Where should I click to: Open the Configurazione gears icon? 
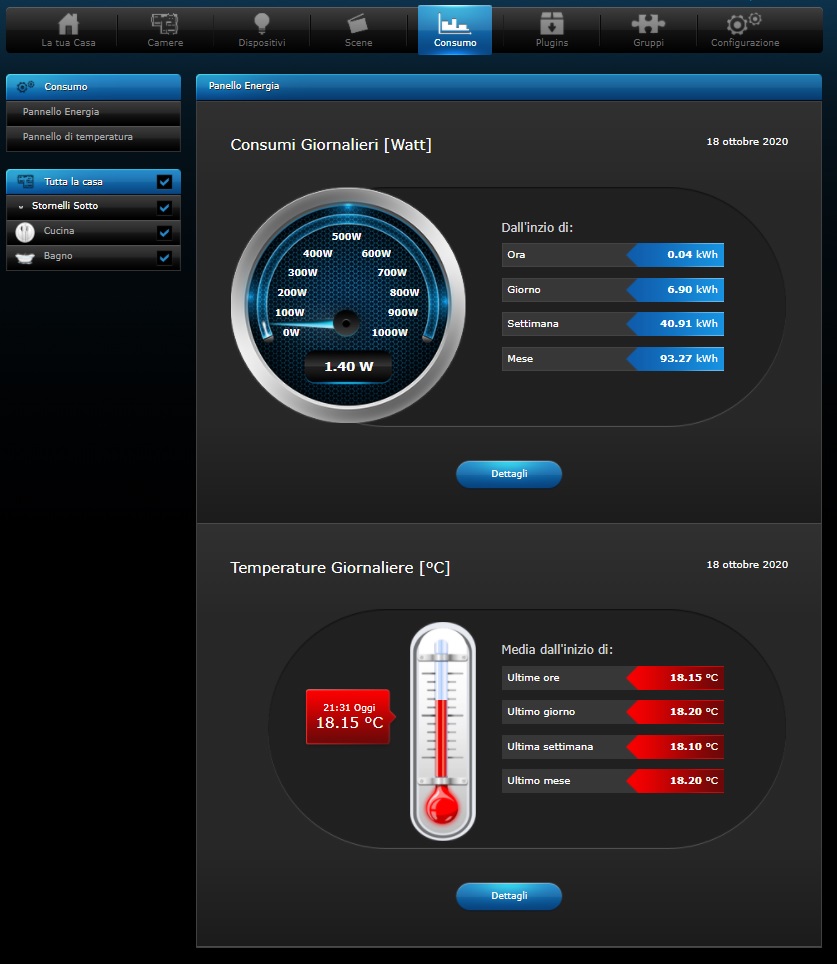[744, 23]
